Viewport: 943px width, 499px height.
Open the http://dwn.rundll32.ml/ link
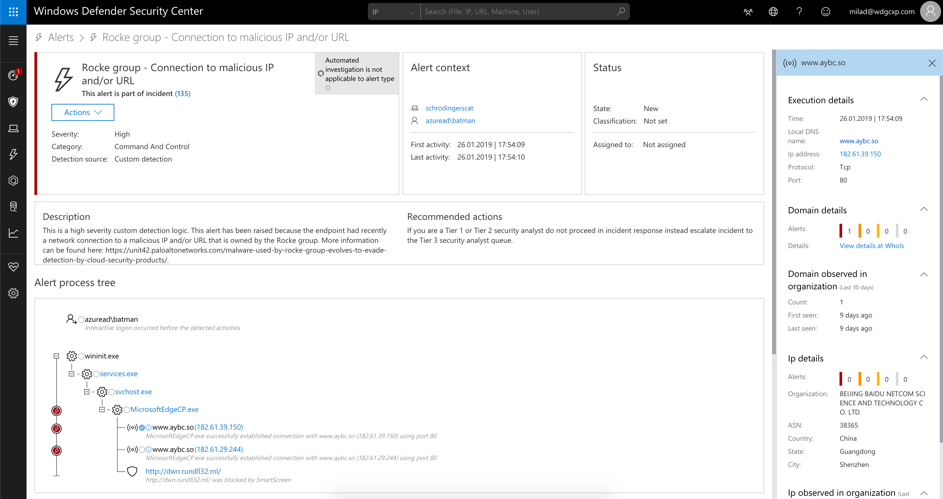[x=183, y=471]
